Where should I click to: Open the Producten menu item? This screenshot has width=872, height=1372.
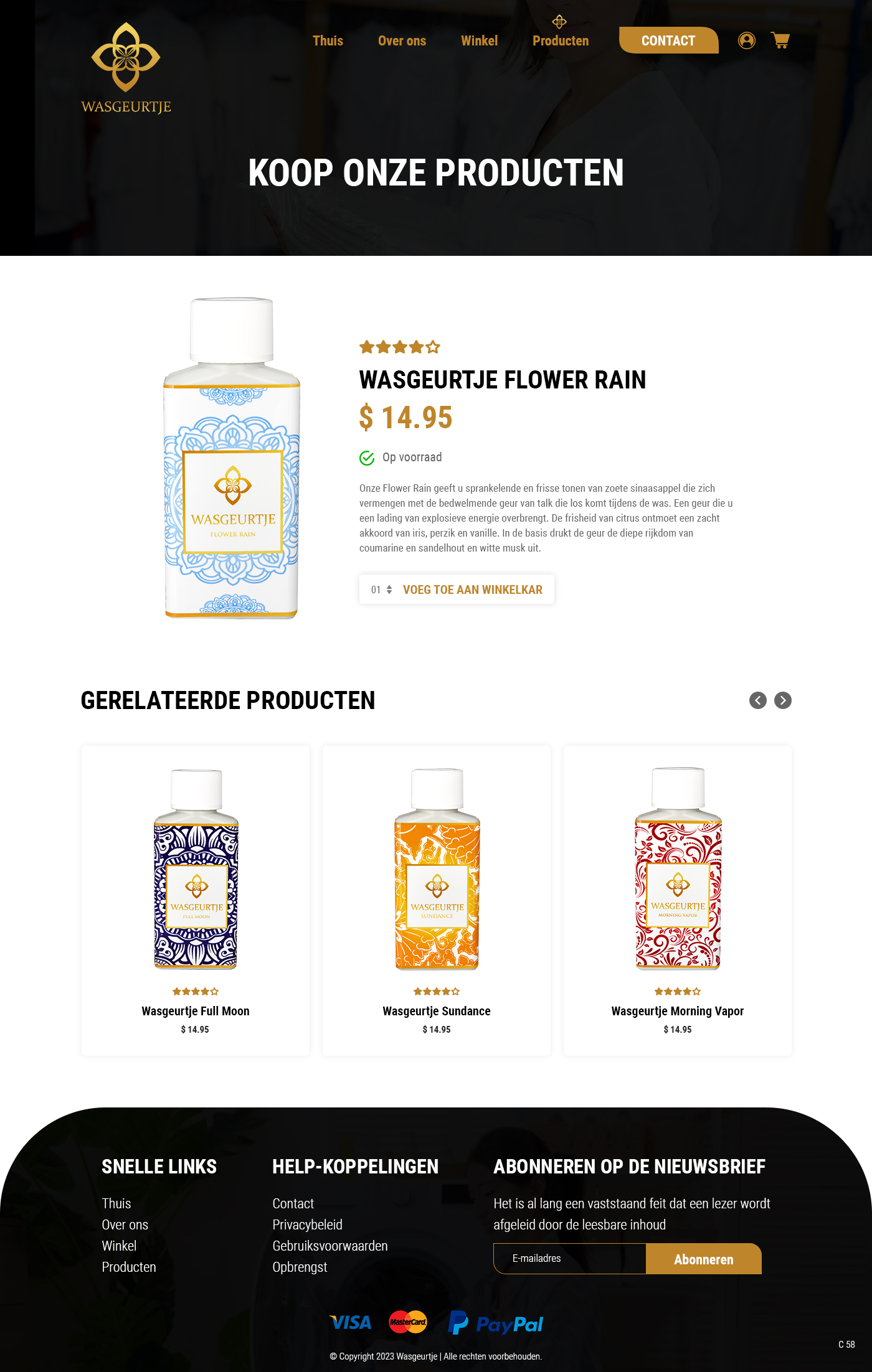click(x=561, y=40)
